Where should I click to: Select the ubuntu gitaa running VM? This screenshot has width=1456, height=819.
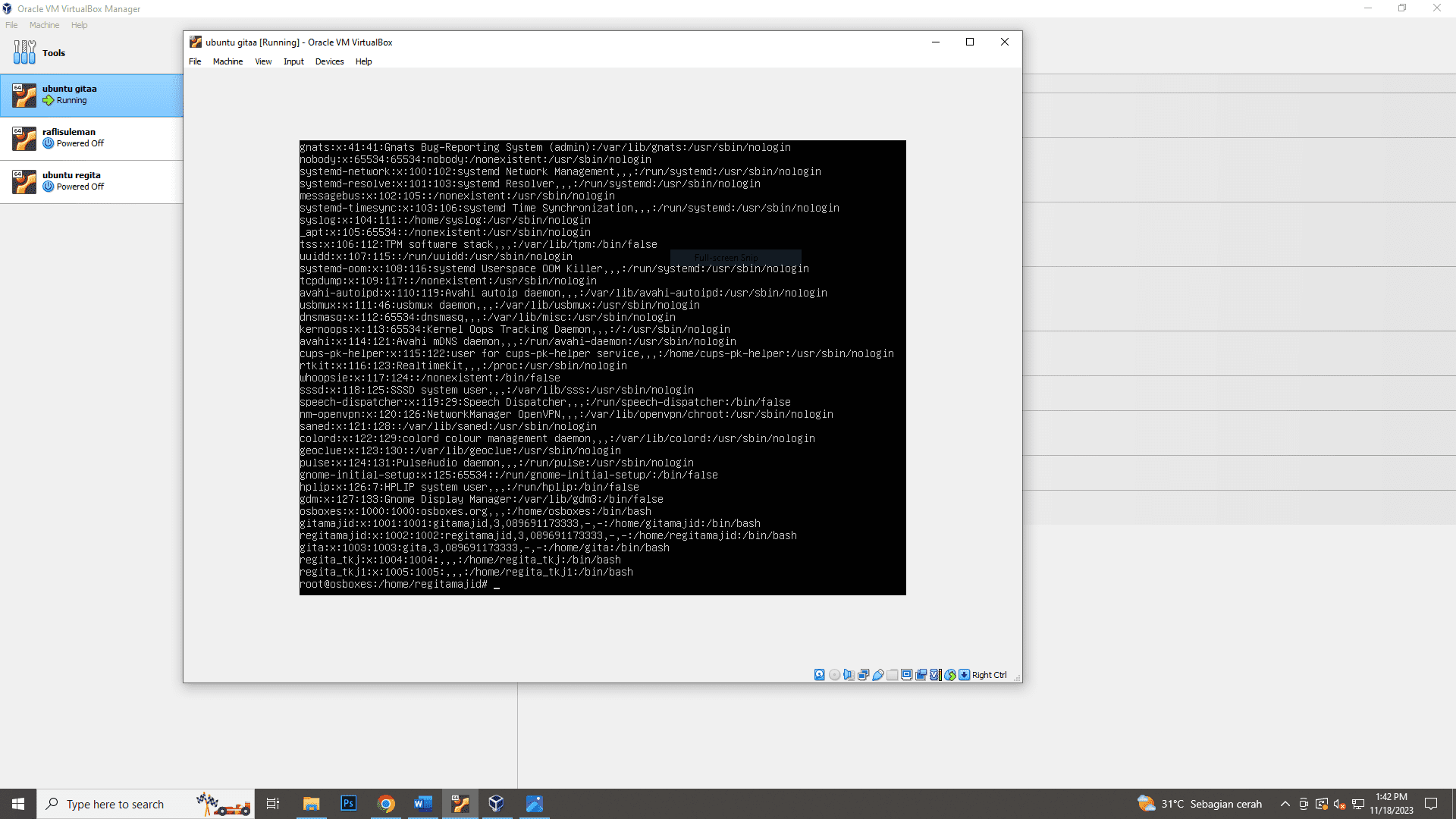(91, 95)
